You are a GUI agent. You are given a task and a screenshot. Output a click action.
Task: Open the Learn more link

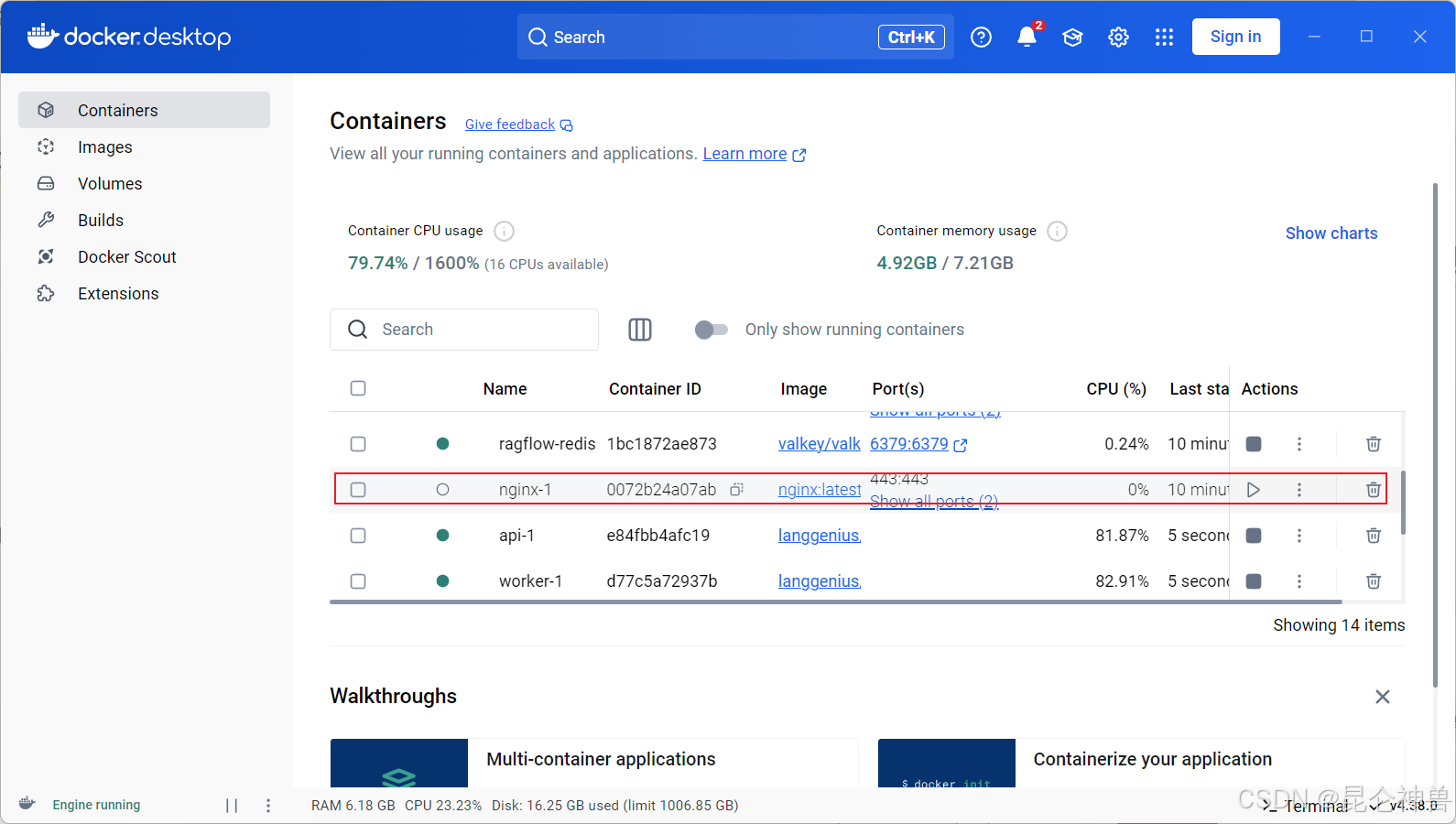(x=754, y=154)
